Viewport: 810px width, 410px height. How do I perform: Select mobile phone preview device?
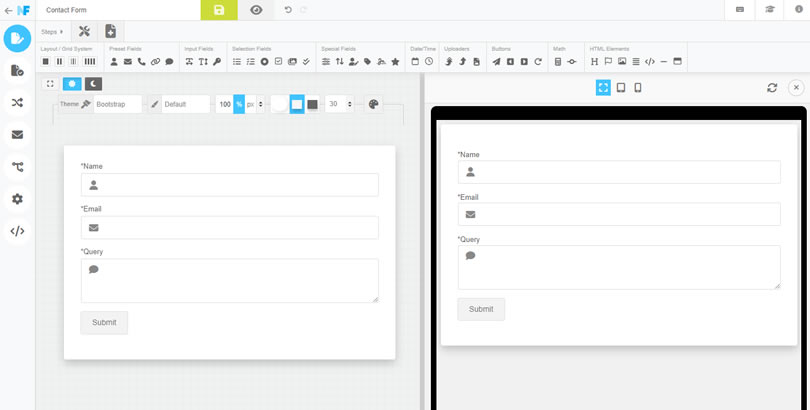click(x=638, y=87)
